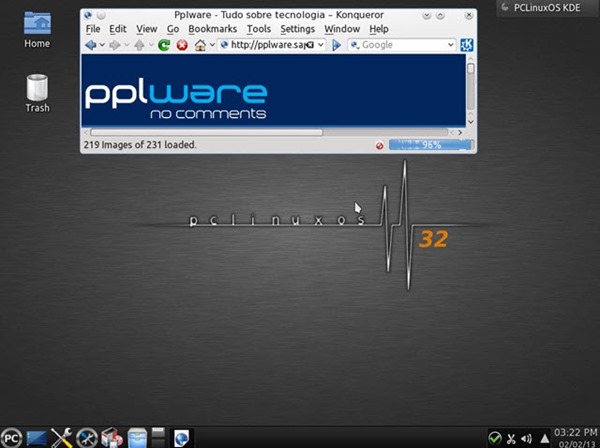600x448 pixels.
Task: Click the scroll-right arrow of horizontal scrollbar
Action: click(x=460, y=132)
